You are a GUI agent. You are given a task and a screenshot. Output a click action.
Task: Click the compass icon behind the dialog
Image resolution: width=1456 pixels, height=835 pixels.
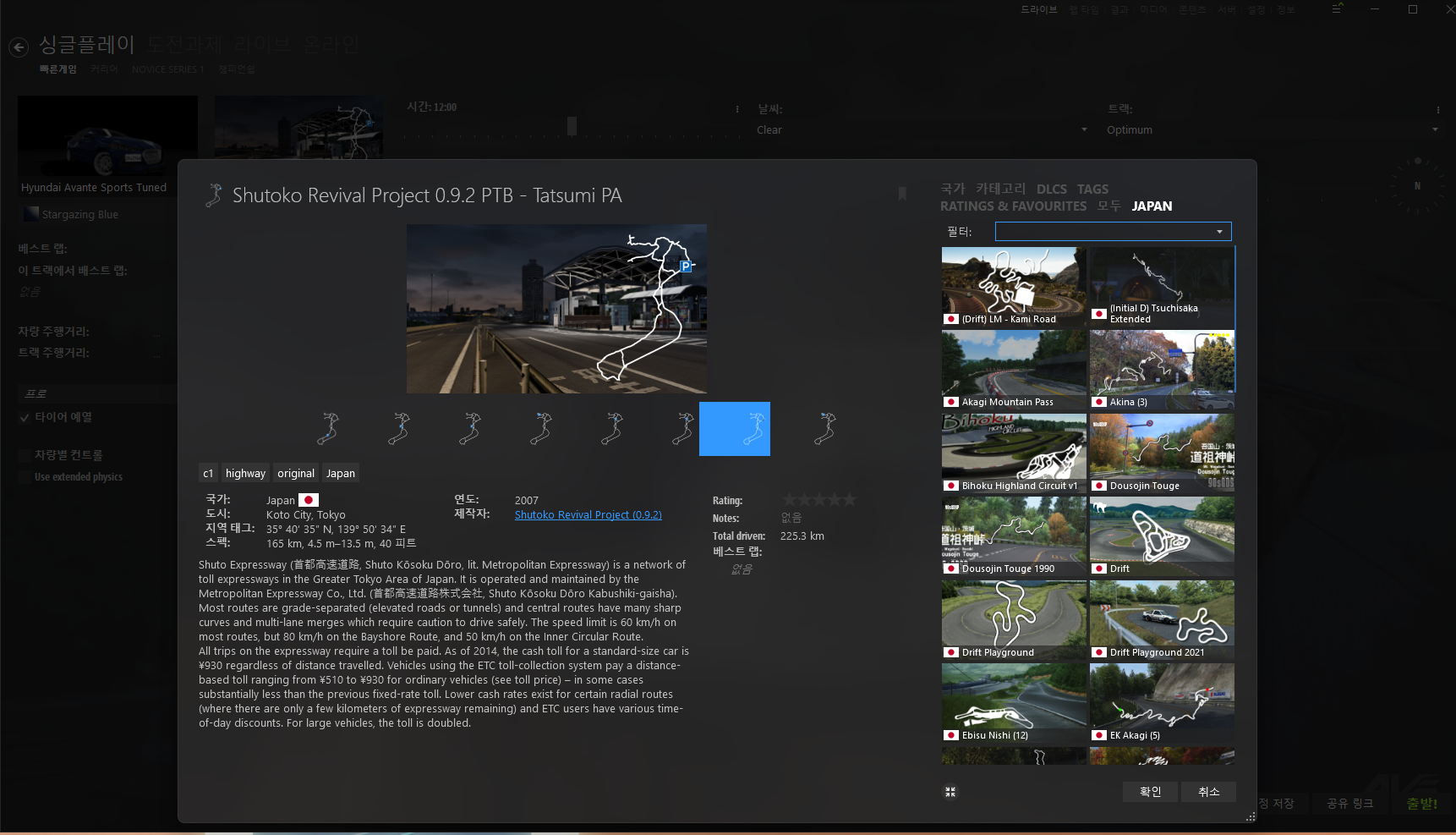tap(1417, 185)
